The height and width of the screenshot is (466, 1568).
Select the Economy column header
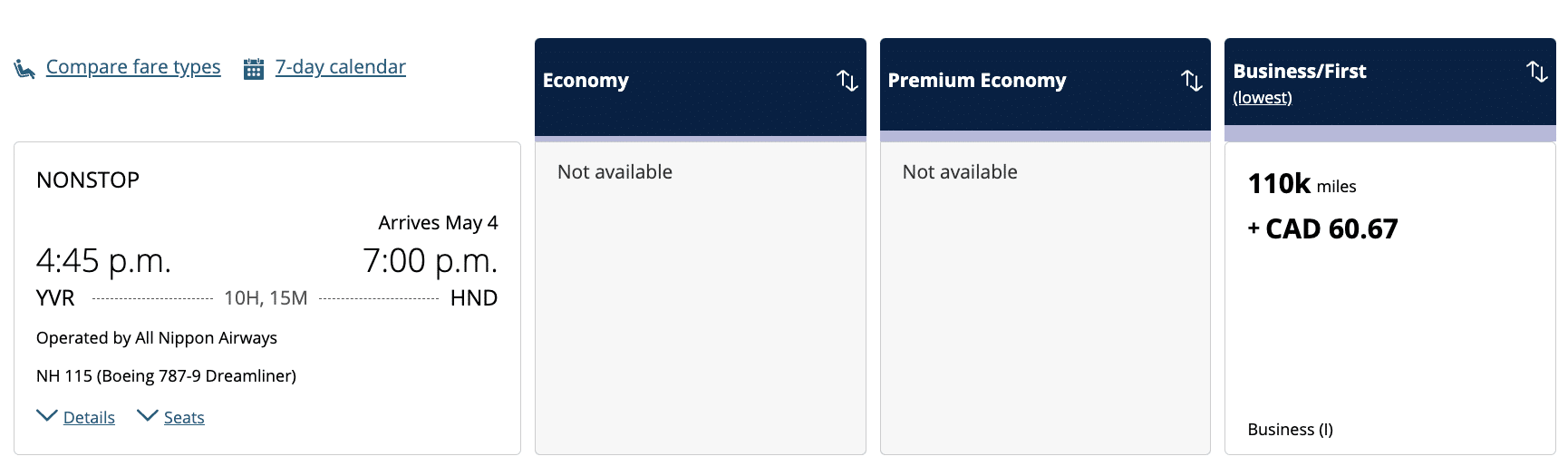(586, 81)
